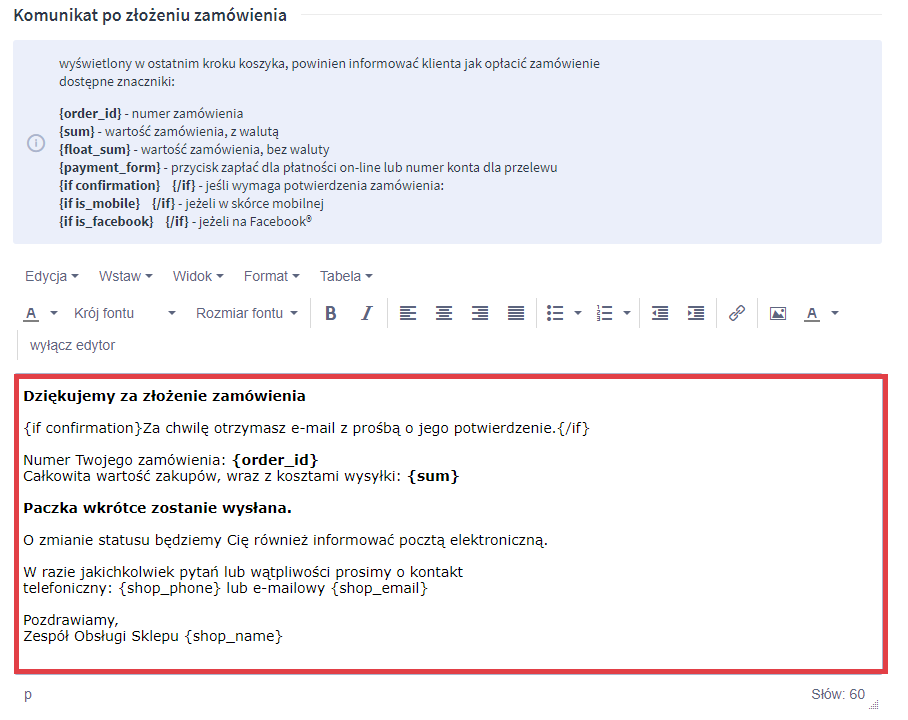
Task: Open the Tabela menu
Action: coord(346,276)
